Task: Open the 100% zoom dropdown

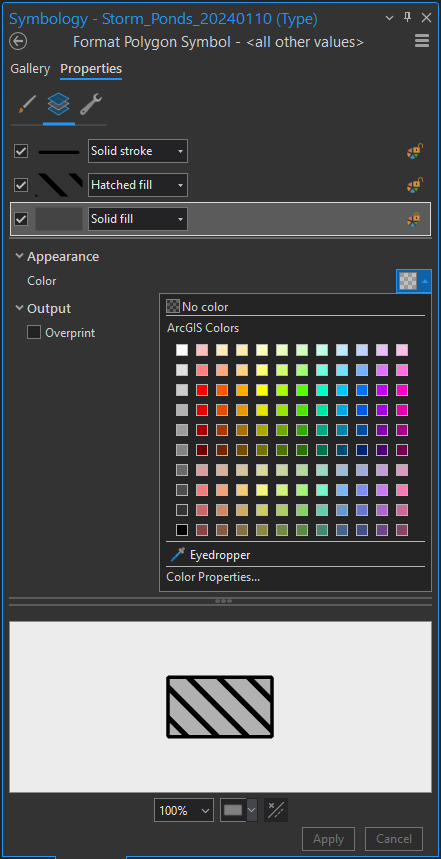Action: tap(184, 810)
